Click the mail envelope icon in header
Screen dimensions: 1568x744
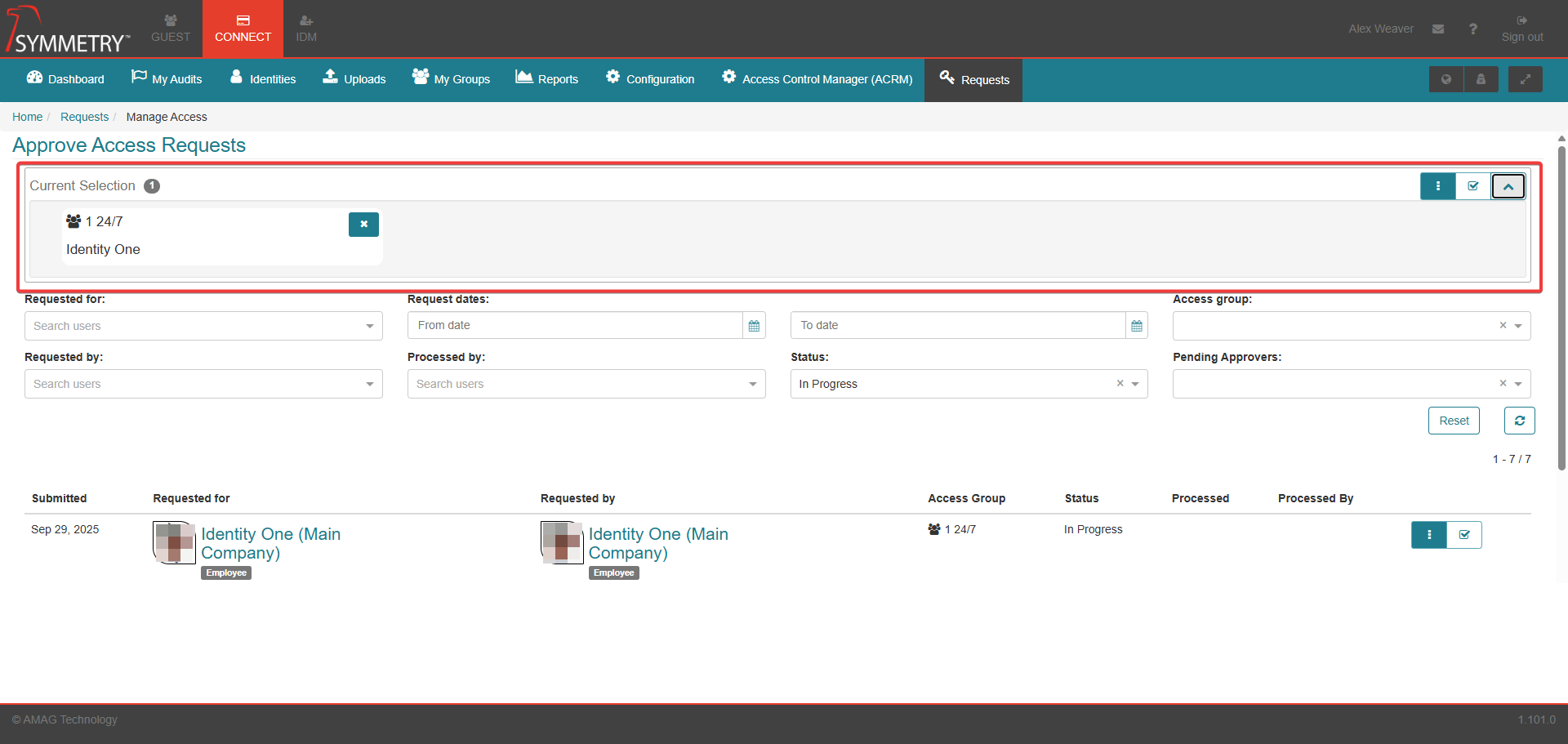tap(1438, 29)
